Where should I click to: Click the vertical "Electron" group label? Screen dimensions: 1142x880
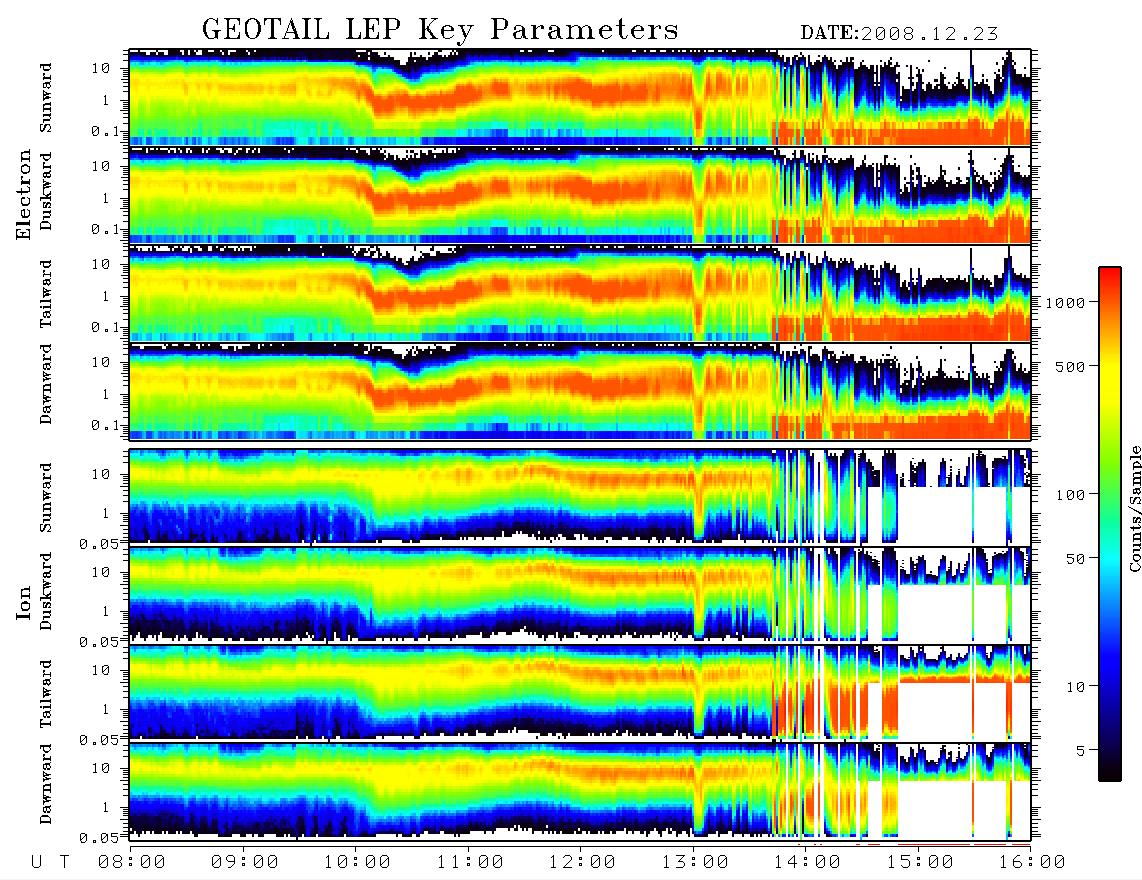[24, 194]
